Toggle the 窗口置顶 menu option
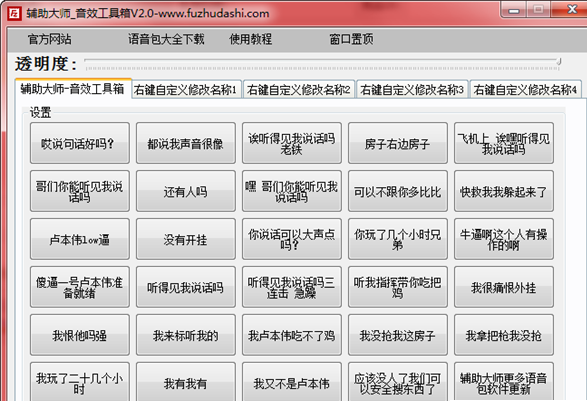Screen dimensions: 587x401 [x=351, y=39]
